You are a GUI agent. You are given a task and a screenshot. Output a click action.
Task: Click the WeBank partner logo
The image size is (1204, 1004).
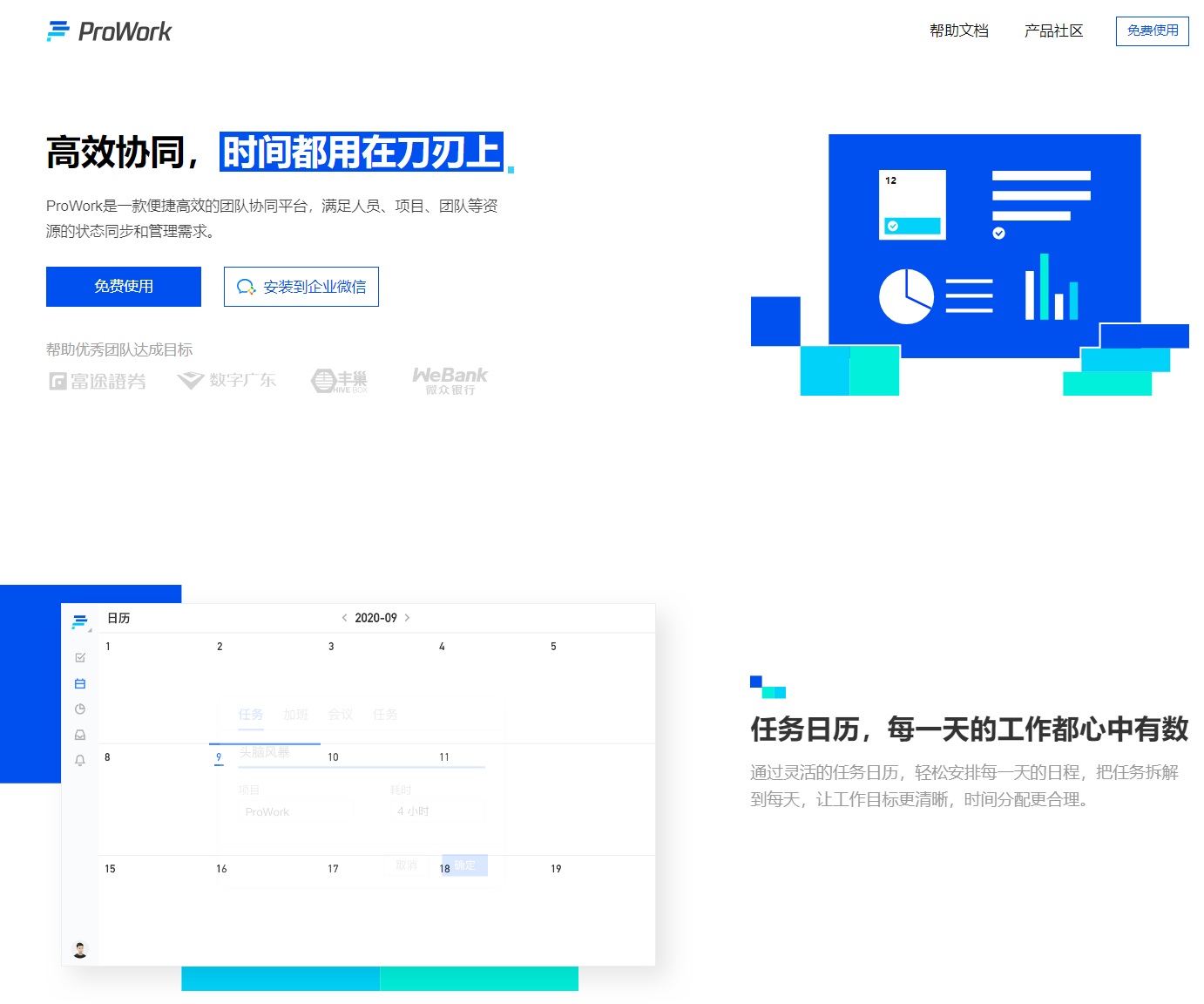tap(450, 379)
